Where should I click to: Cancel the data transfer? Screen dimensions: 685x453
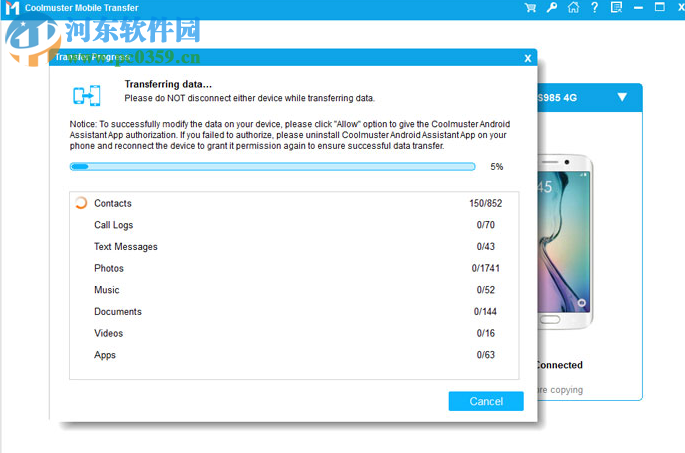coord(486,401)
